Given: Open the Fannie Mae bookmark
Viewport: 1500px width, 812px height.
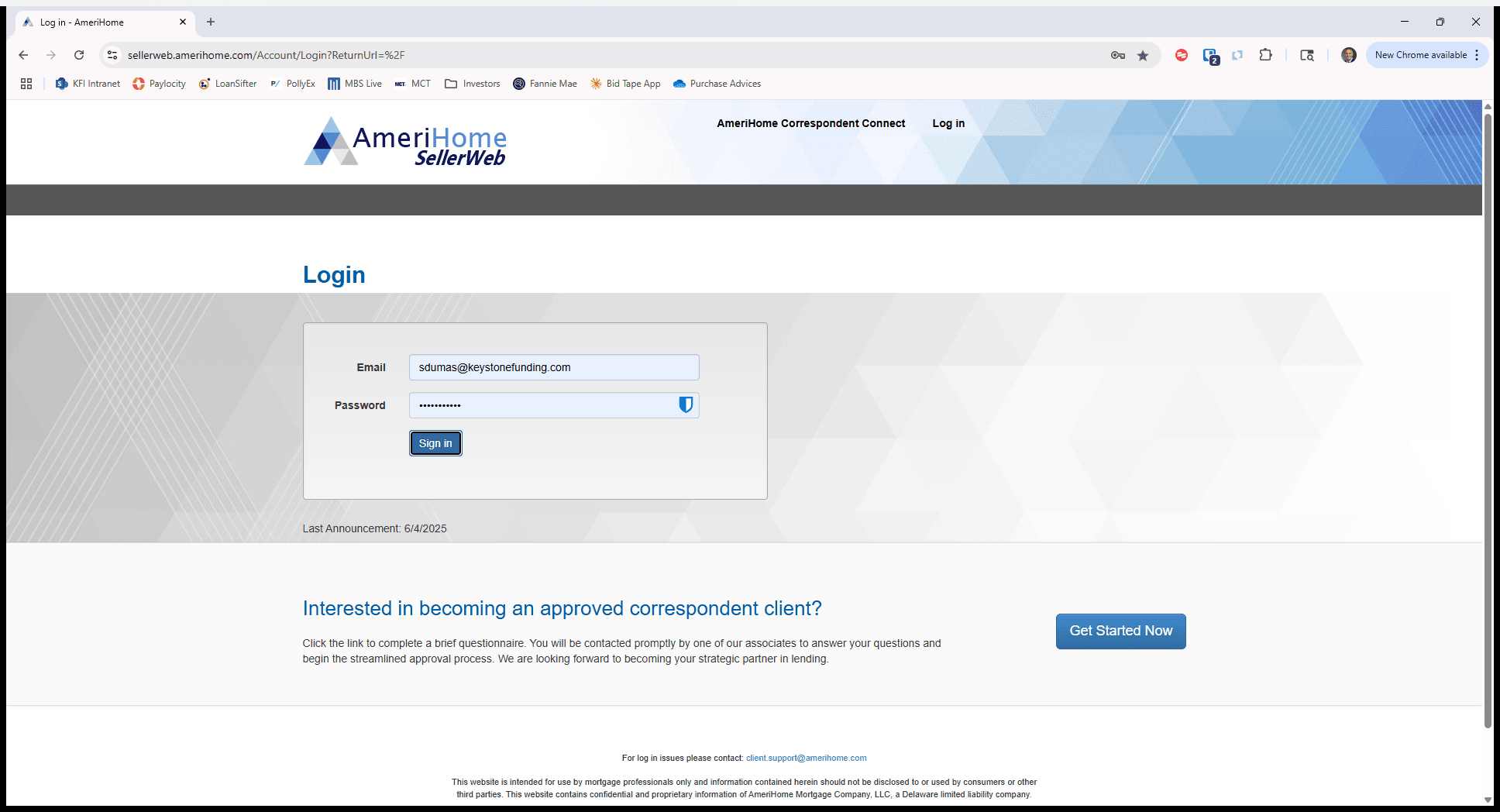Looking at the screenshot, I should point(545,84).
